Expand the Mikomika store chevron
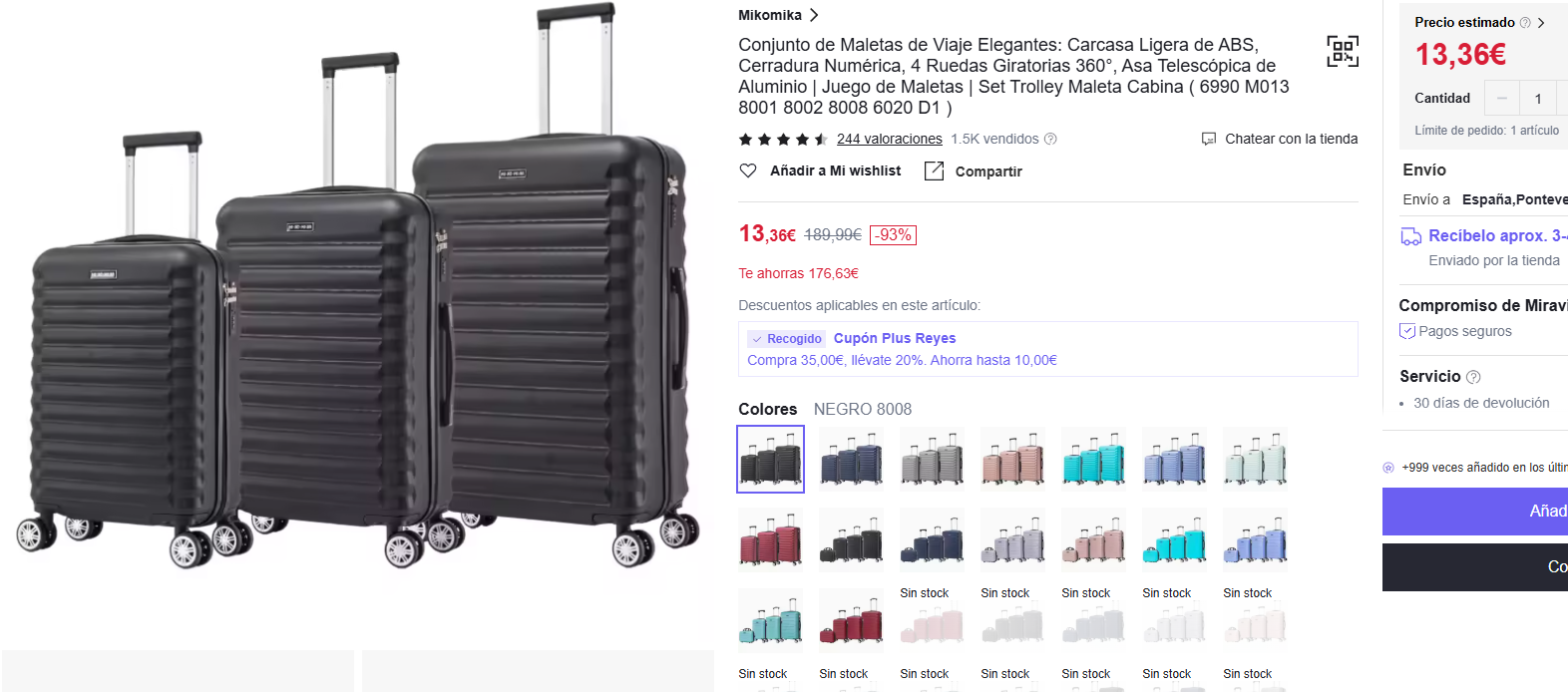Image resolution: width=1568 pixels, height=692 pixels. click(814, 15)
